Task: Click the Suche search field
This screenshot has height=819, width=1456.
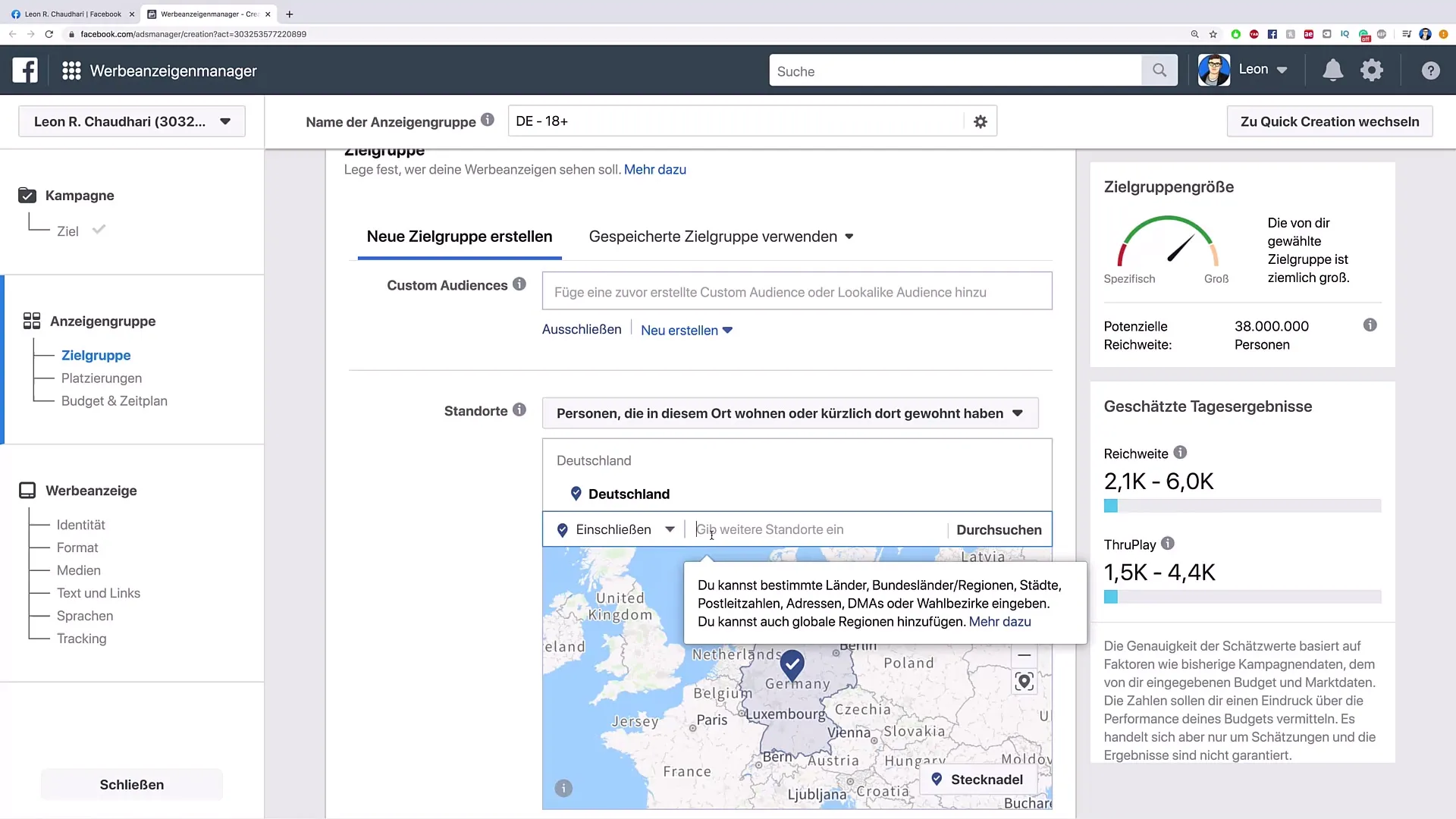Action: tap(955, 71)
